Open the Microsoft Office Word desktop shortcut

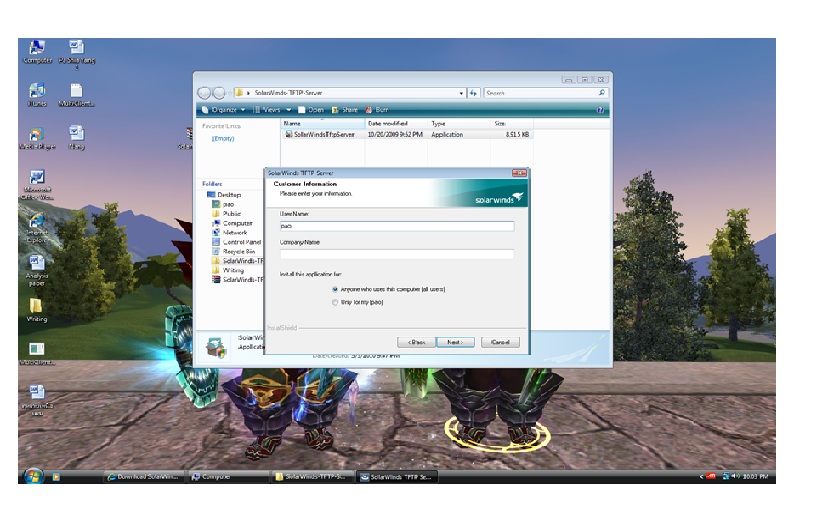(37, 184)
